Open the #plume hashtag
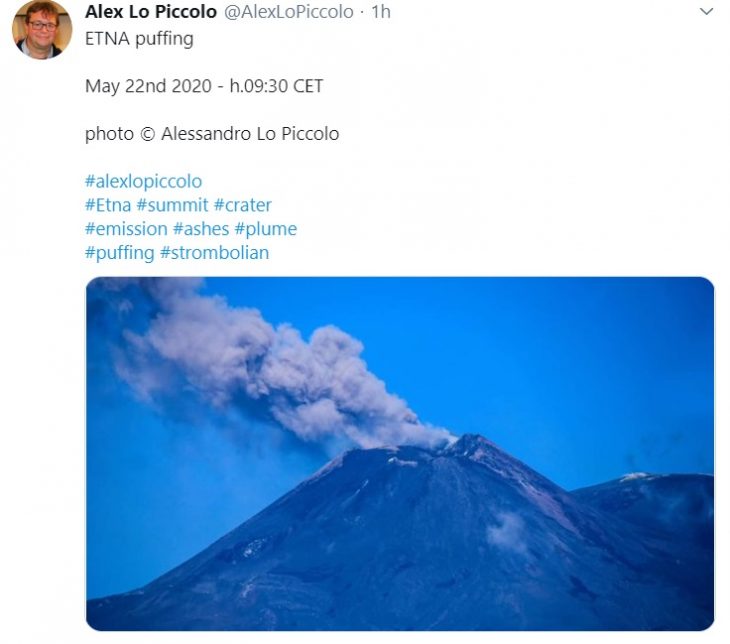This screenshot has width=730, height=644. pyautogui.click(x=265, y=229)
